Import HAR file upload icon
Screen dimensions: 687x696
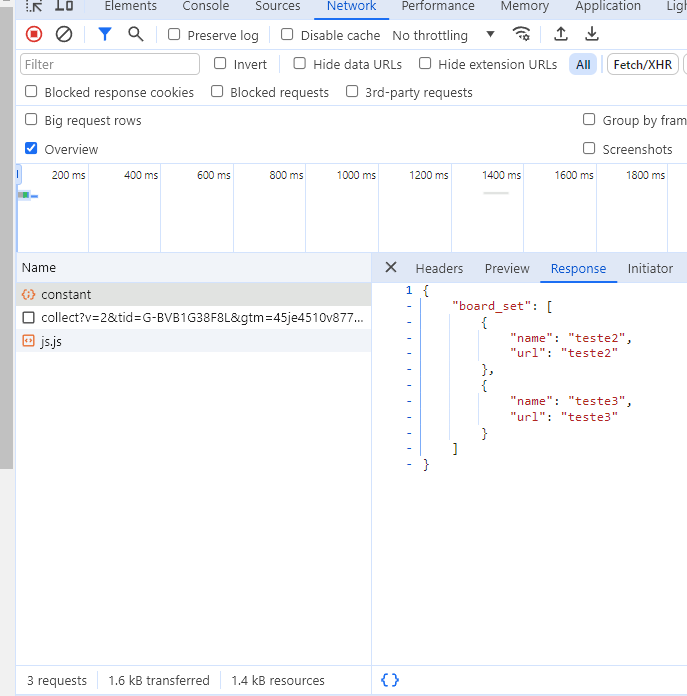tap(561, 34)
